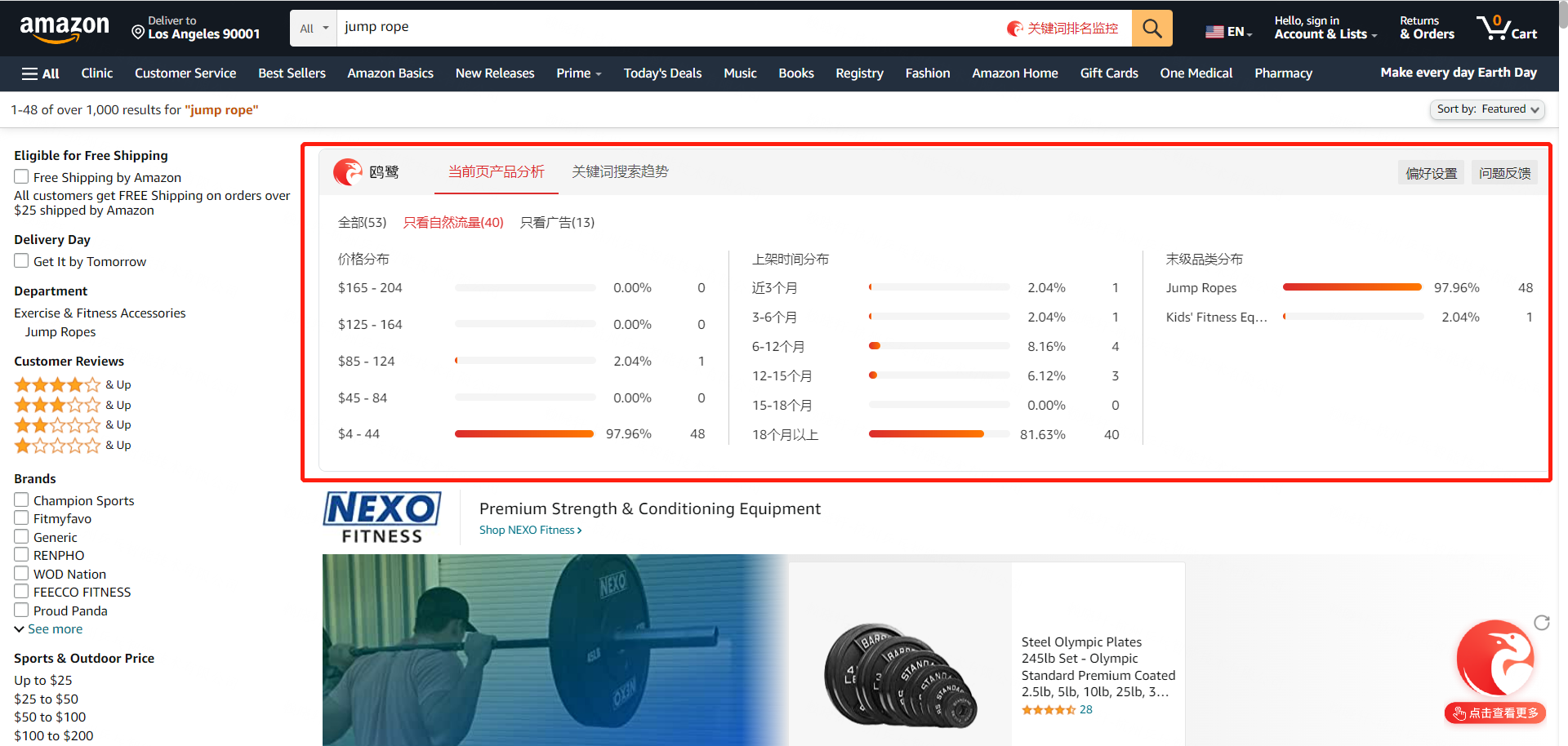
Task: Select Up to $25 price range
Action: pos(43,681)
